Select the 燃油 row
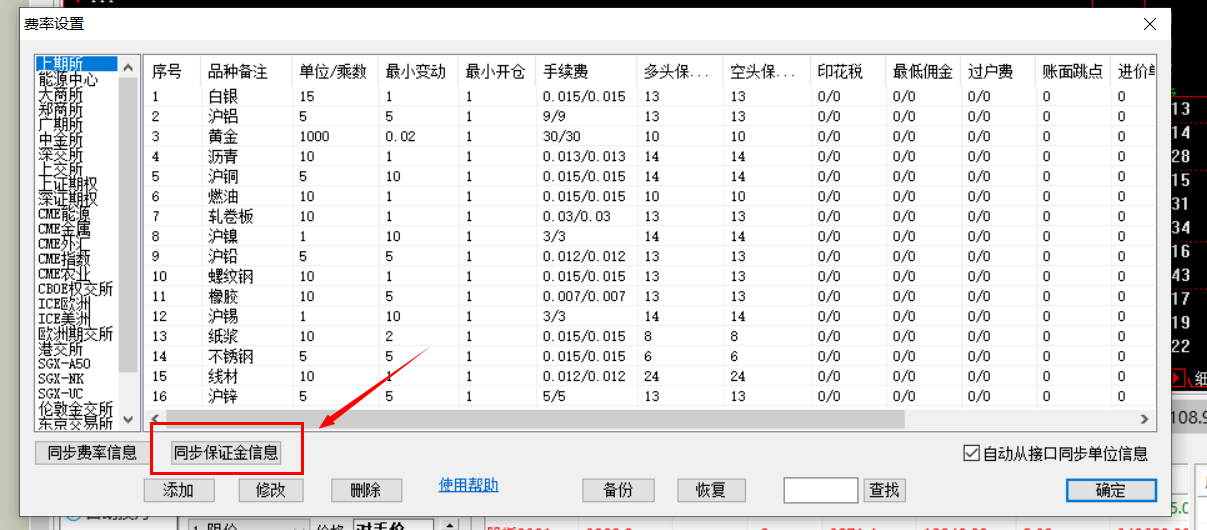 point(650,196)
